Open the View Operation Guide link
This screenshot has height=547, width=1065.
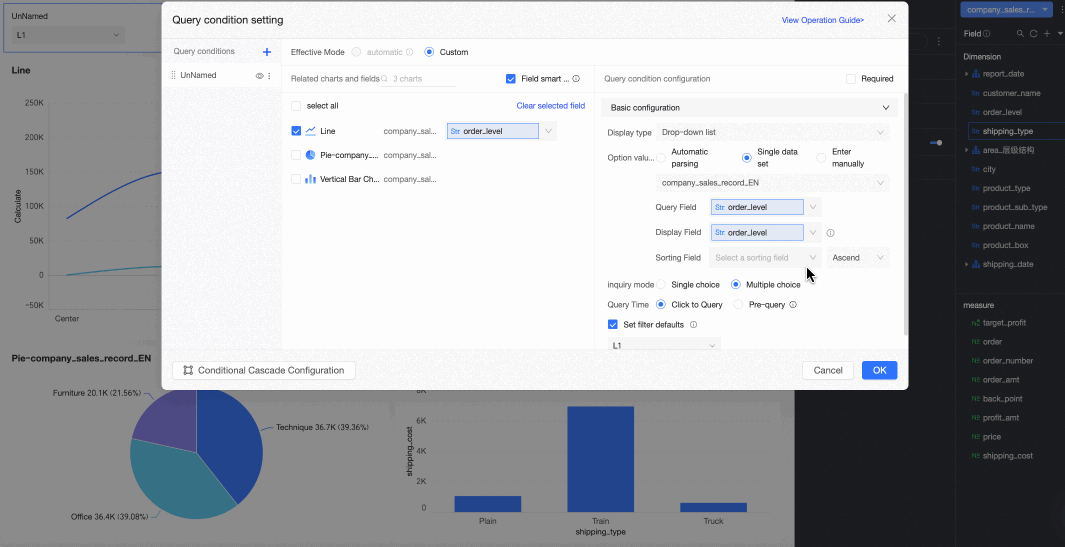[x=822, y=20]
